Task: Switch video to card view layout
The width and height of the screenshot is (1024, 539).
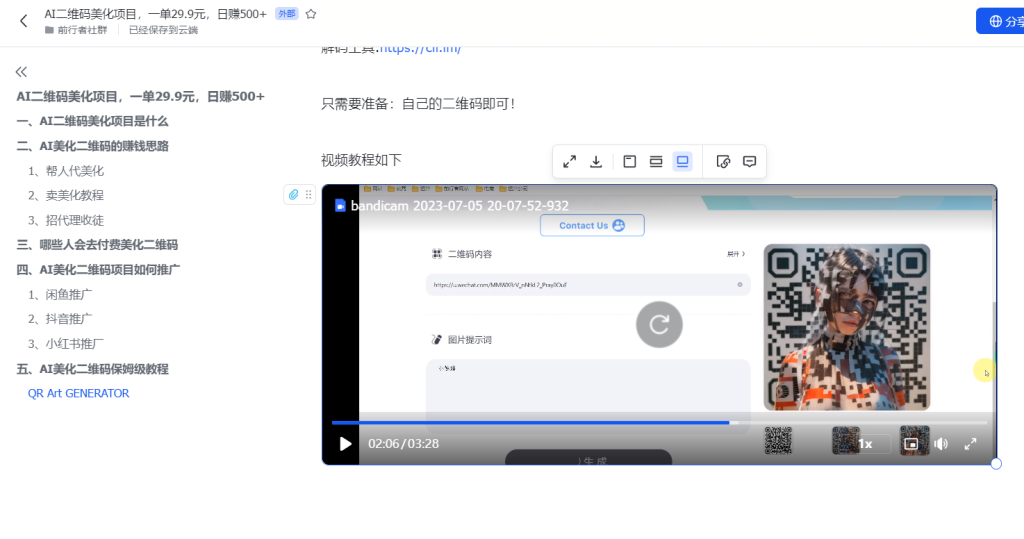Action: [630, 161]
